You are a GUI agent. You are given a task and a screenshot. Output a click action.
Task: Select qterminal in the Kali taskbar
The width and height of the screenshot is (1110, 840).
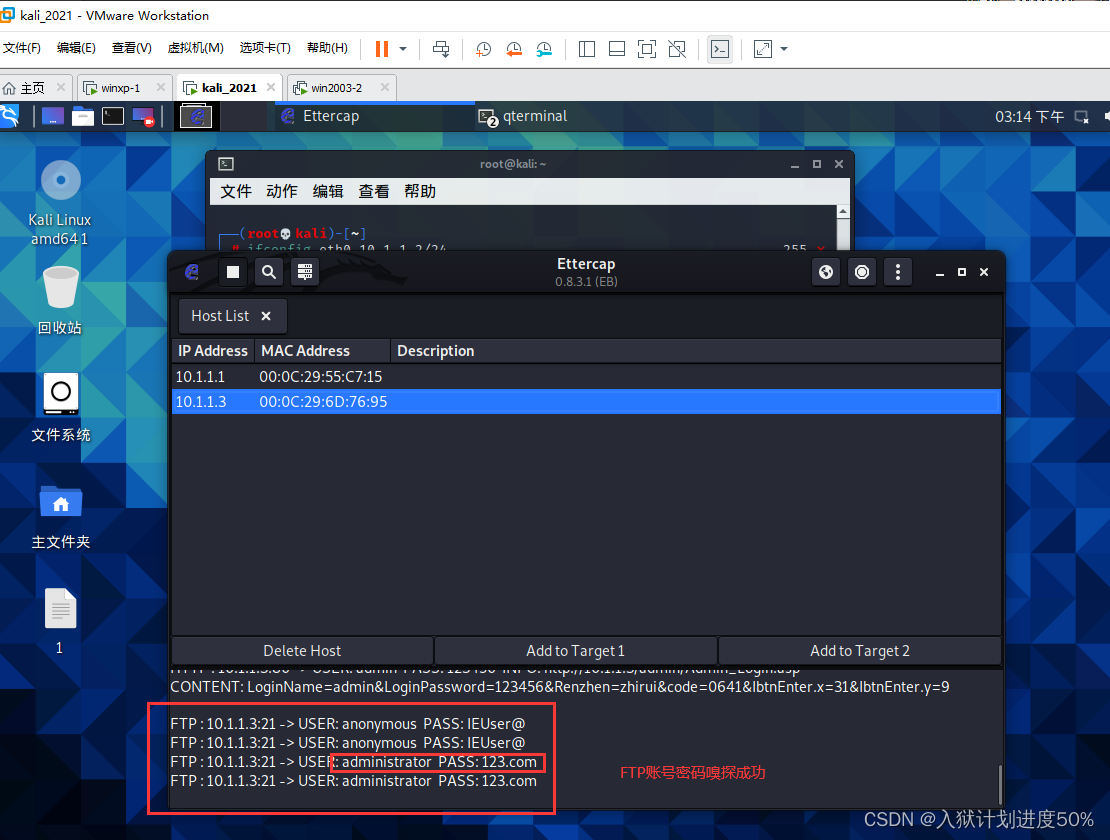tap(524, 116)
